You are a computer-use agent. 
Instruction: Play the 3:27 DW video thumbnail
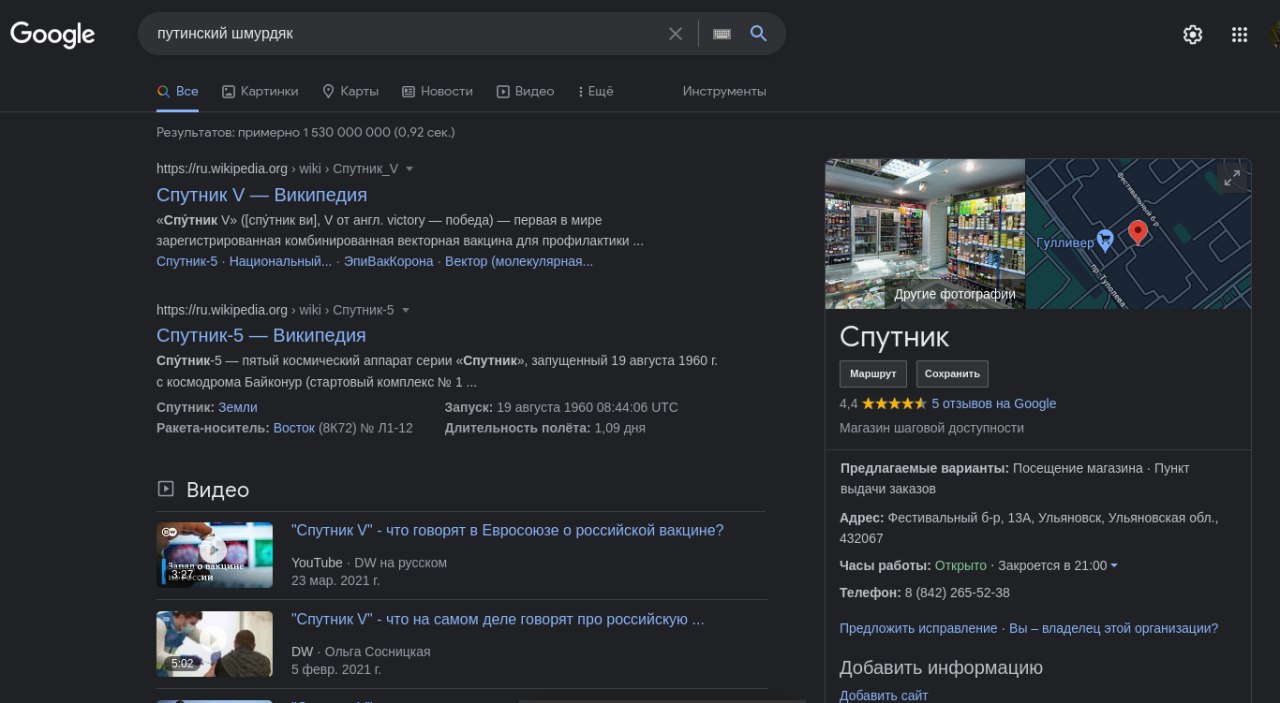point(214,555)
